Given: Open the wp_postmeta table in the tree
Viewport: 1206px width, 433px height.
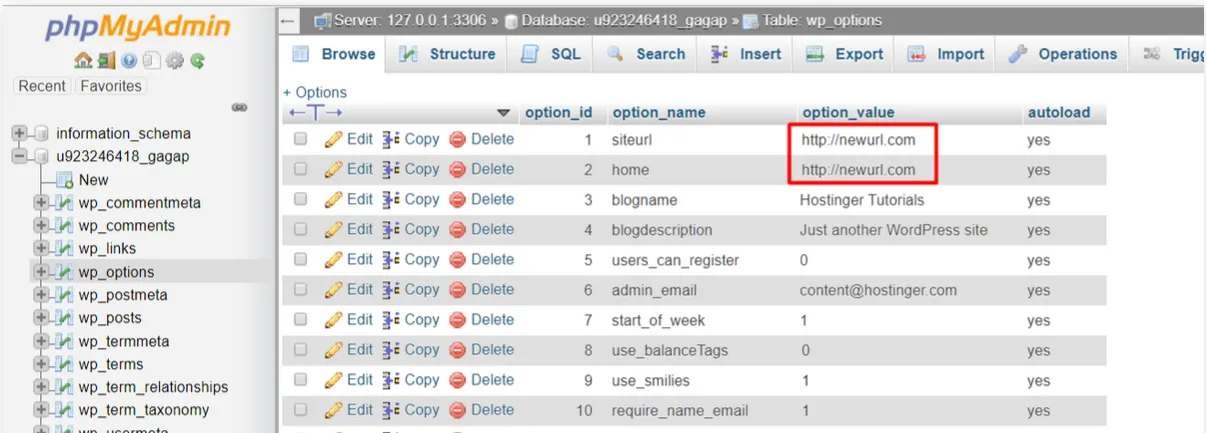Looking at the screenshot, I should click(123, 295).
